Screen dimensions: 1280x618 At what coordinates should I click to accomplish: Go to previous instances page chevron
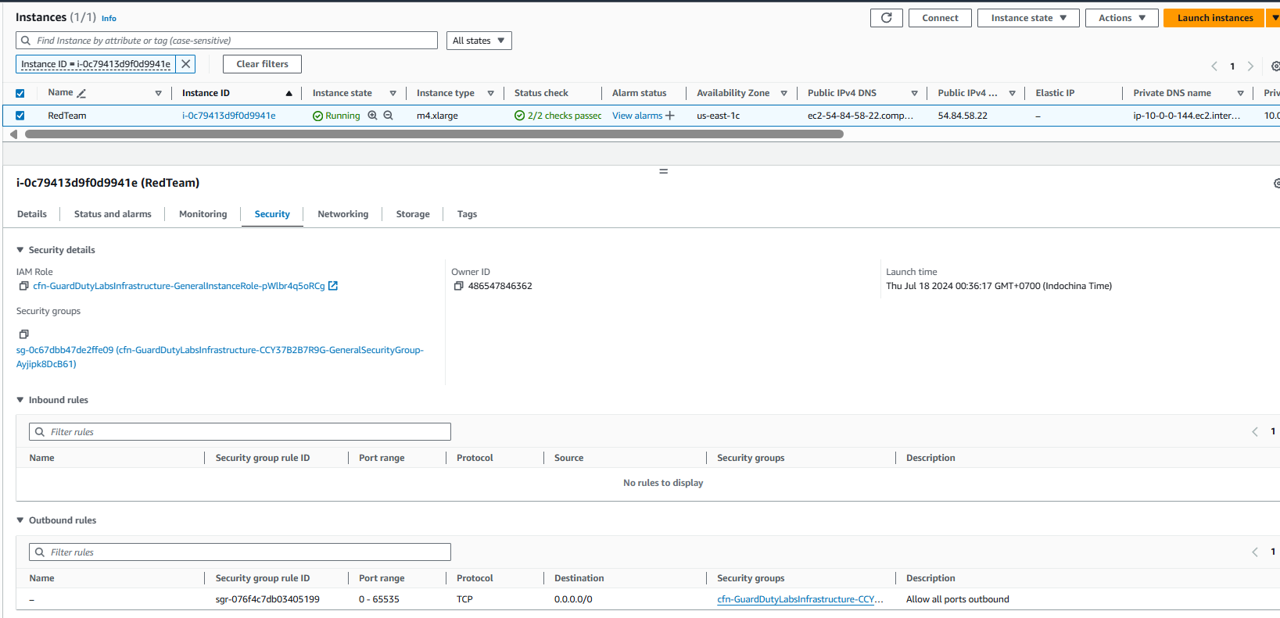click(x=1215, y=66)
